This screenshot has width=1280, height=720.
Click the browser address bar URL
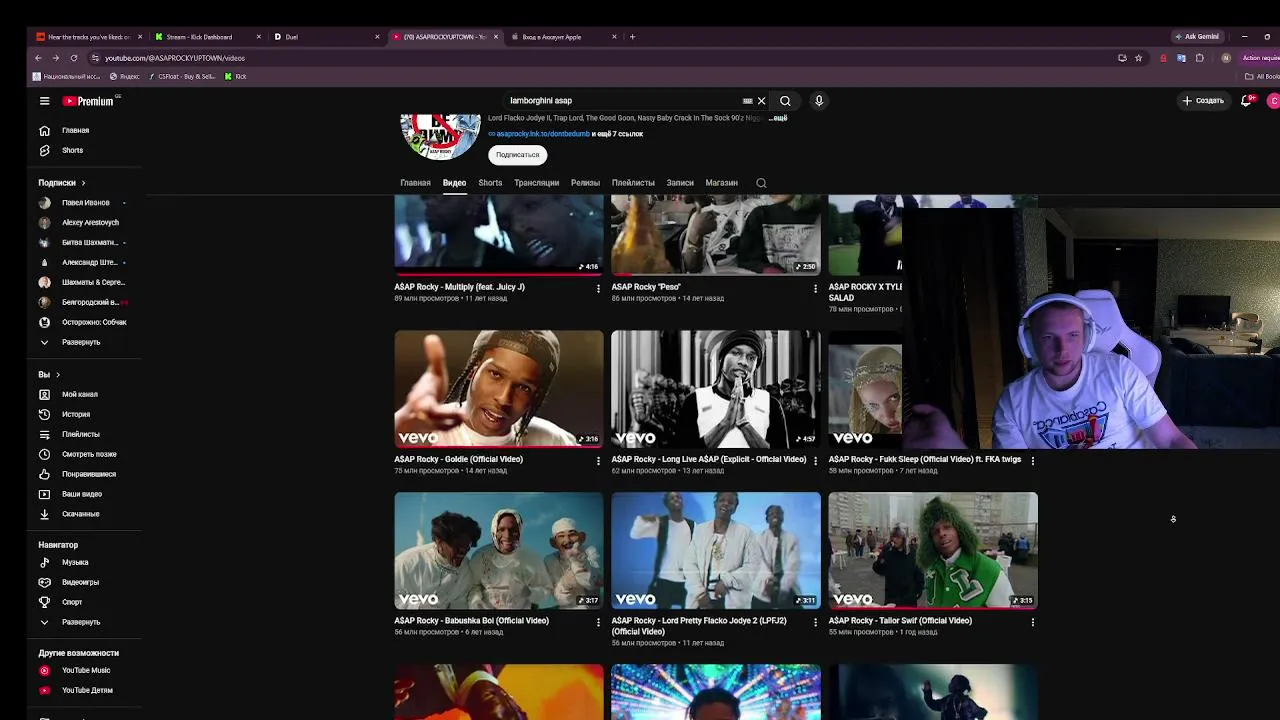pyautogui.click(x=175, y=58)
